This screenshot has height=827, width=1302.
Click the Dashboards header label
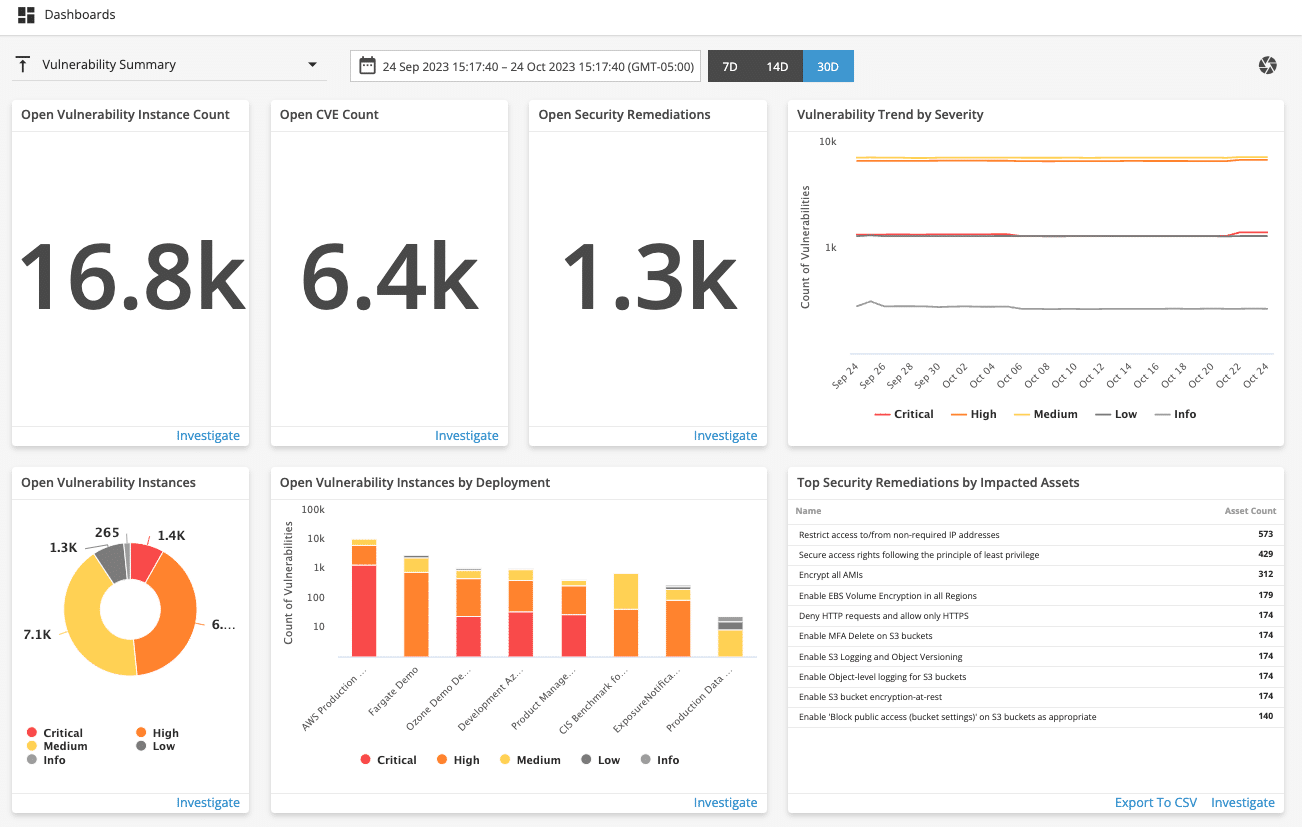coord(80,15)
